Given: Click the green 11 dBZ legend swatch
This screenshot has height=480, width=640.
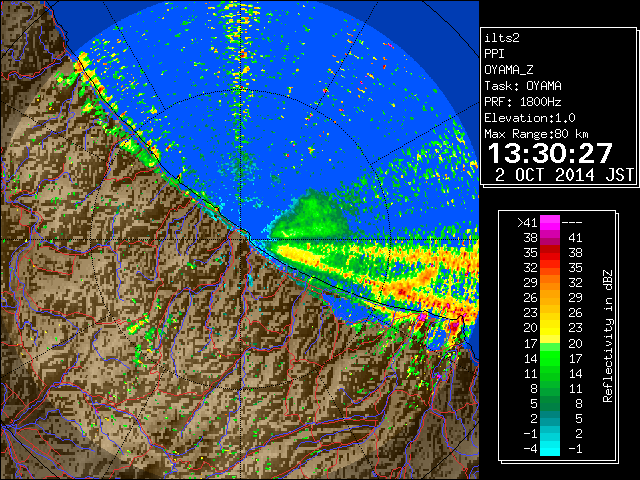Looking at the screenshot, I should (x=550, y=373).
